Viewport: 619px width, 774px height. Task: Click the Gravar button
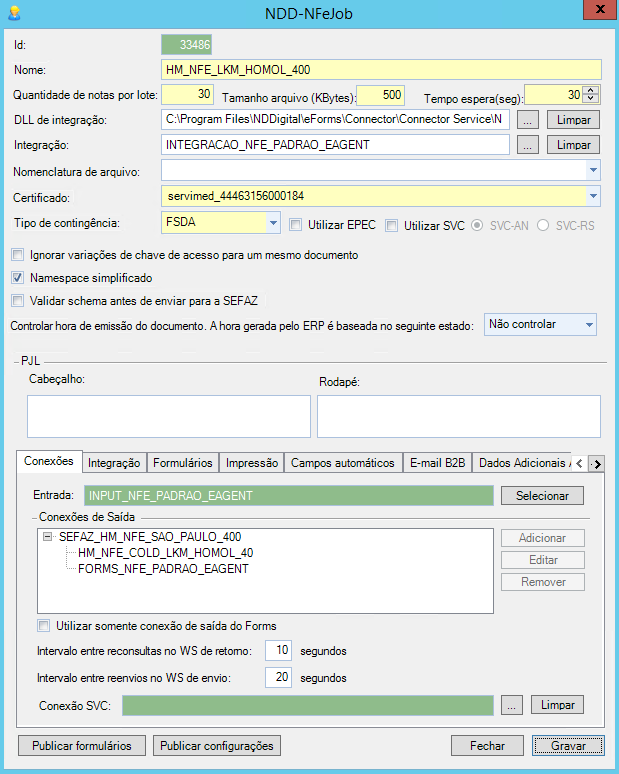pyautogui.click(x=568, y=746)
